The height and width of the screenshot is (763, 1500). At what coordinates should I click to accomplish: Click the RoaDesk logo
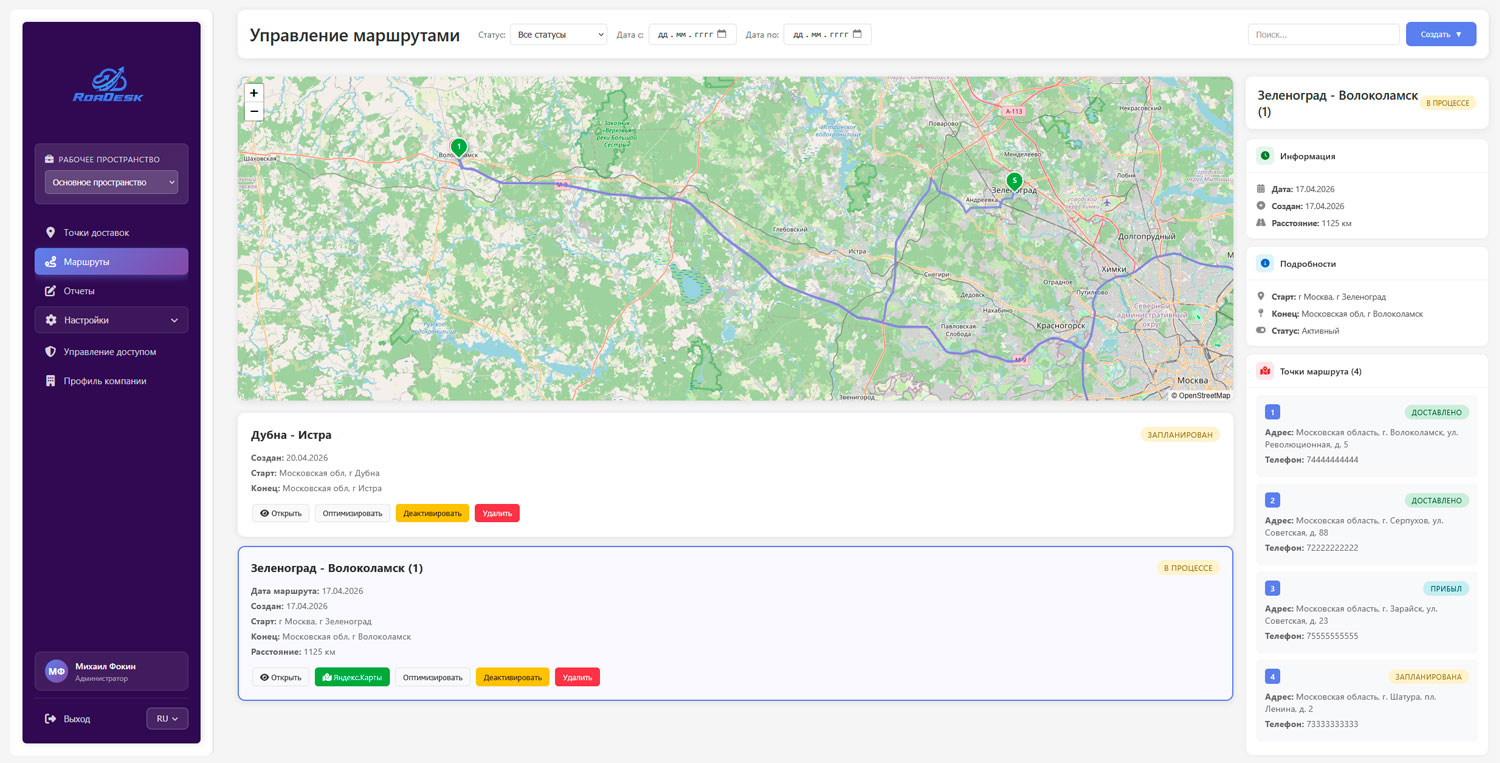click(x=108, y=84)
